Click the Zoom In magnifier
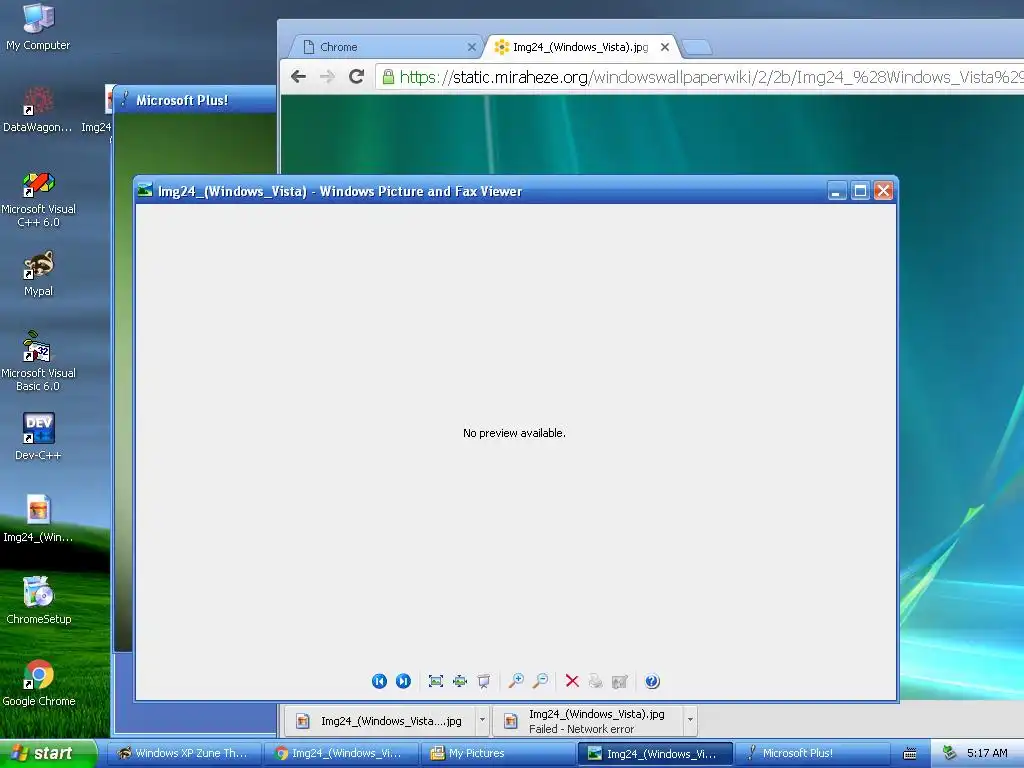Screen dimensions: 1024x768 point(516,681)
